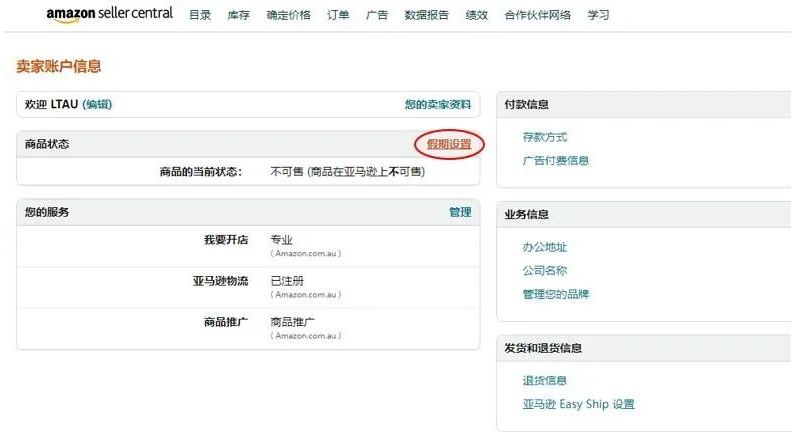Image resolution: width=795 pixels, height=441 pixels.
Task: Open the 管理您的品牌 link
Action: (556, 294)
